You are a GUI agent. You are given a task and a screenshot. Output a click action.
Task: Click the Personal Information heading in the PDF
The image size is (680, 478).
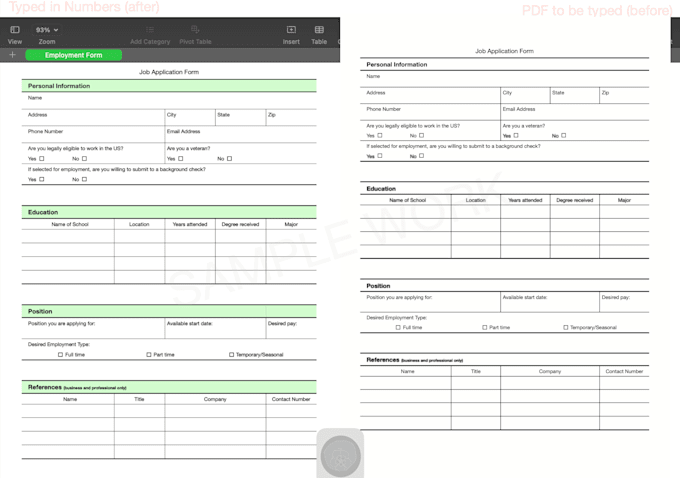[x=397, y=64]
